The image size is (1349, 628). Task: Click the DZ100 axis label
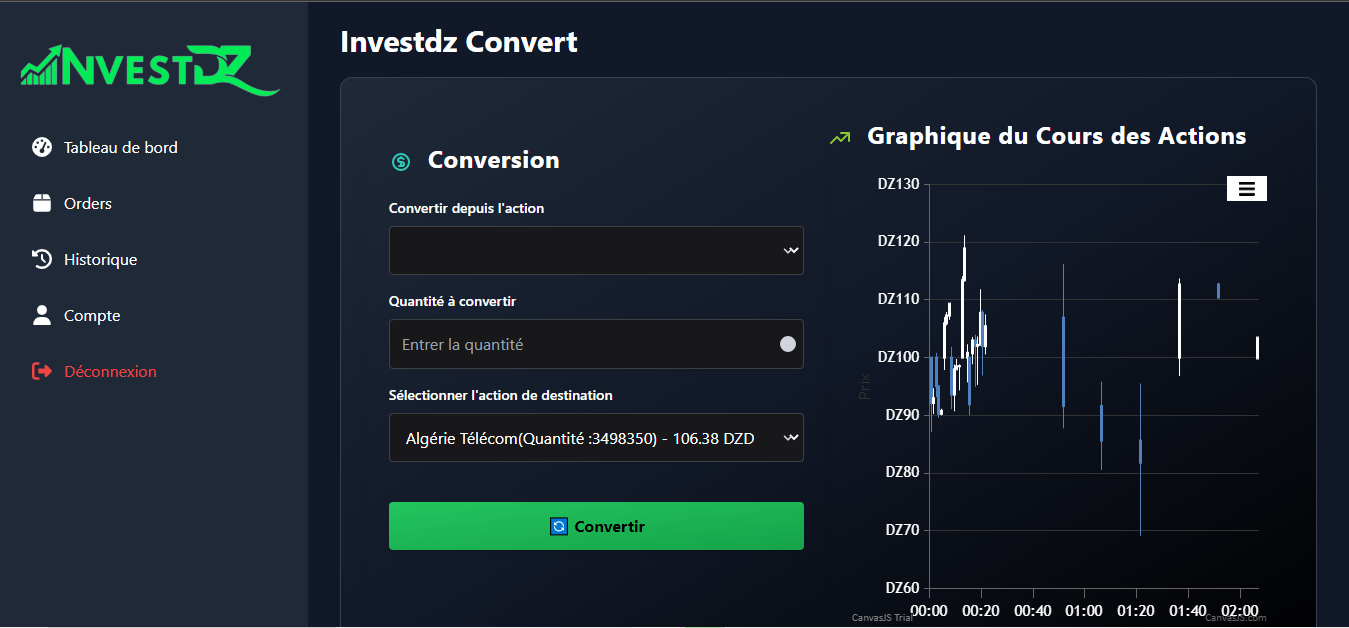coord(898,357)
